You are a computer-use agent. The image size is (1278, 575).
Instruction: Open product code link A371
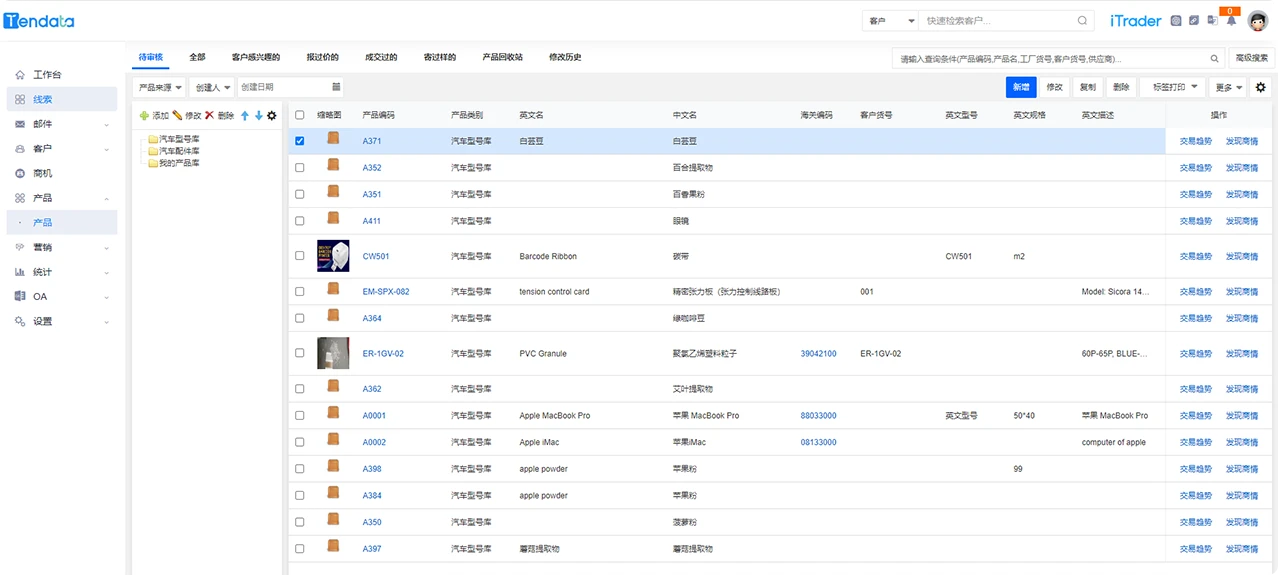pos(372,141)
